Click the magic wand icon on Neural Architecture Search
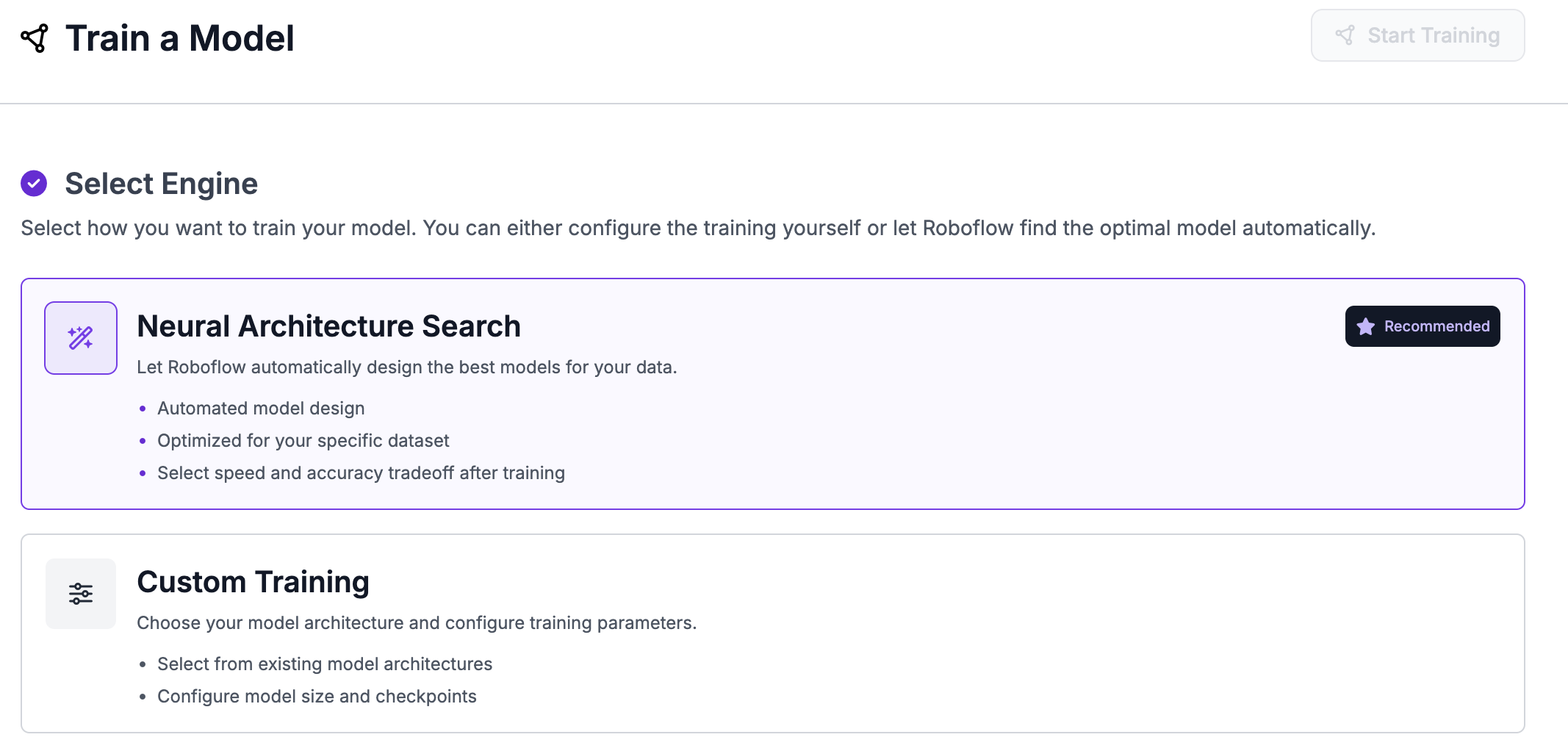Screen dimensions: 1568x751 click(80, 337)
